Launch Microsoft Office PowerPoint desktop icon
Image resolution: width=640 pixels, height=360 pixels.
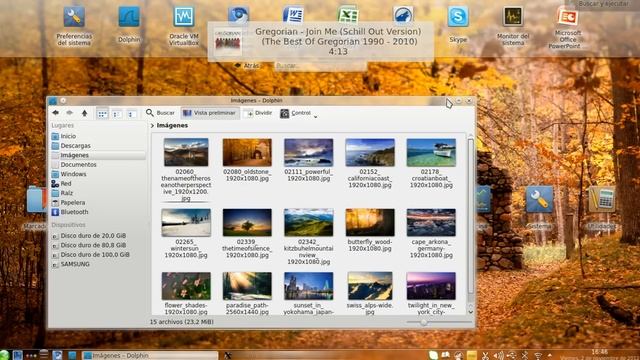[567, 28]
